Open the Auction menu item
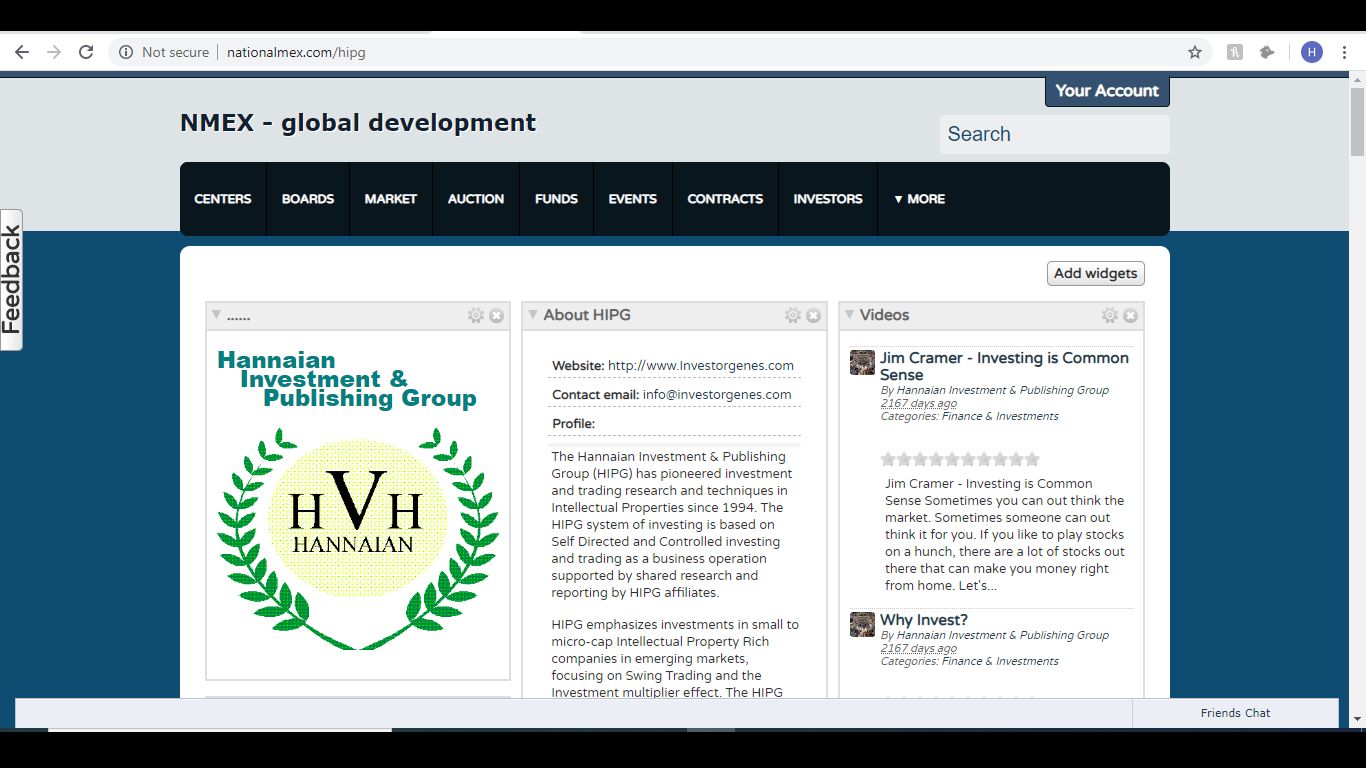Image resolution: width=1366 pixels, height=768 pixels. tap(475, 199)
